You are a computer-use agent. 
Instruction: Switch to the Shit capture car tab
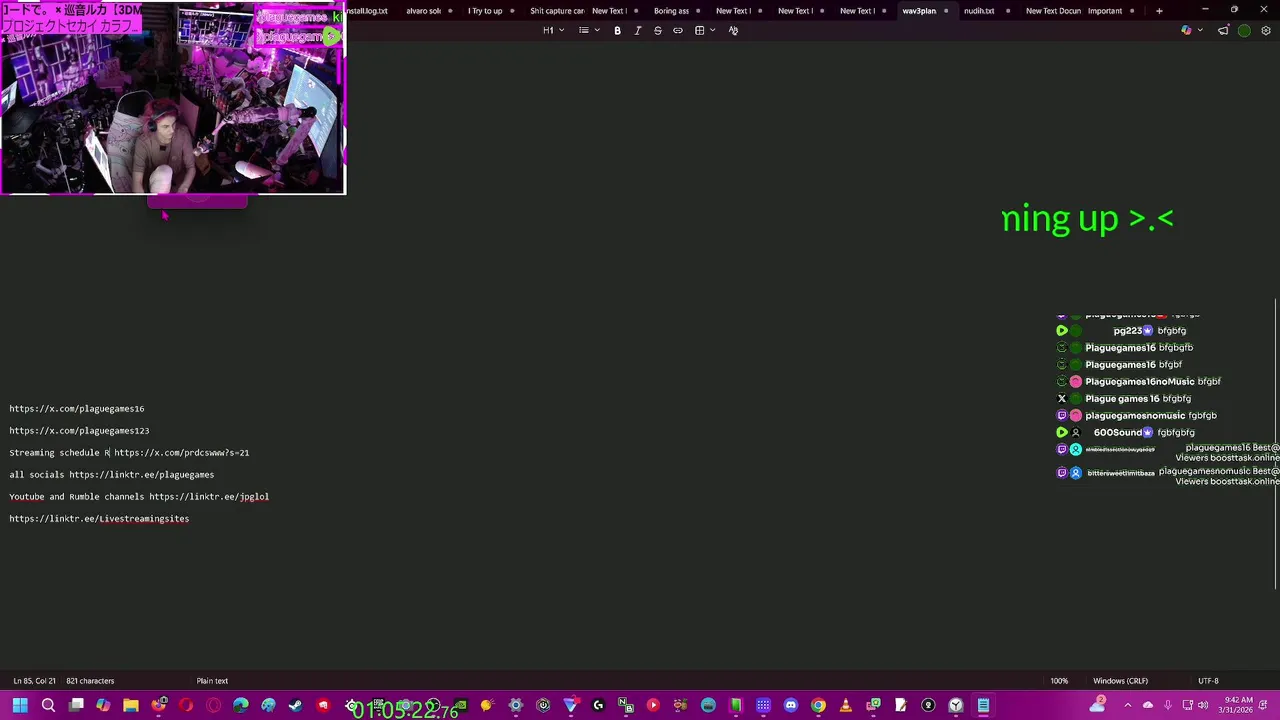tap(557, 11)
